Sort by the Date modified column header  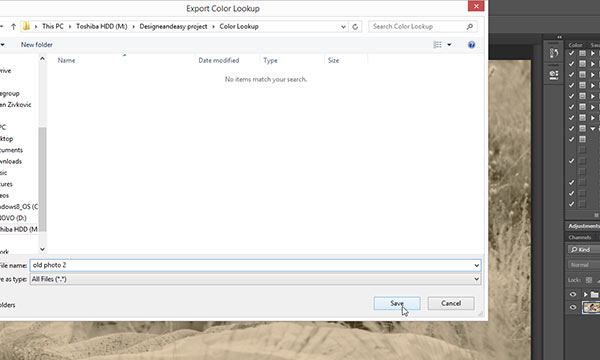(219, 60)
